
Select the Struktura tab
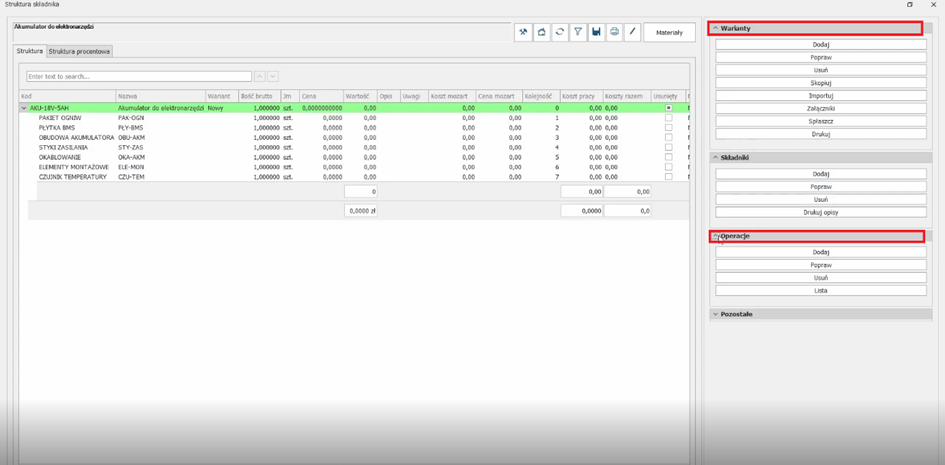(x=29, y=51)
